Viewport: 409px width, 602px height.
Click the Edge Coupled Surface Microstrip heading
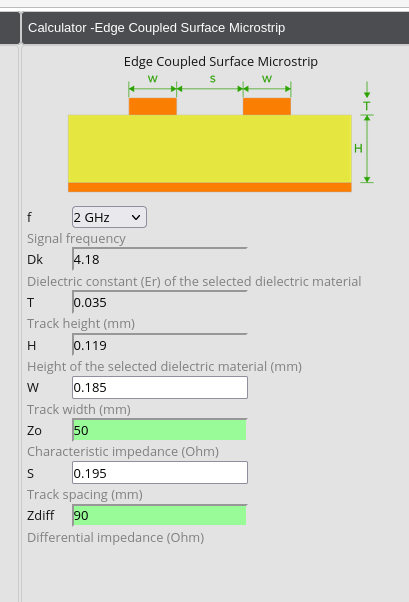[x=221, y=61]
